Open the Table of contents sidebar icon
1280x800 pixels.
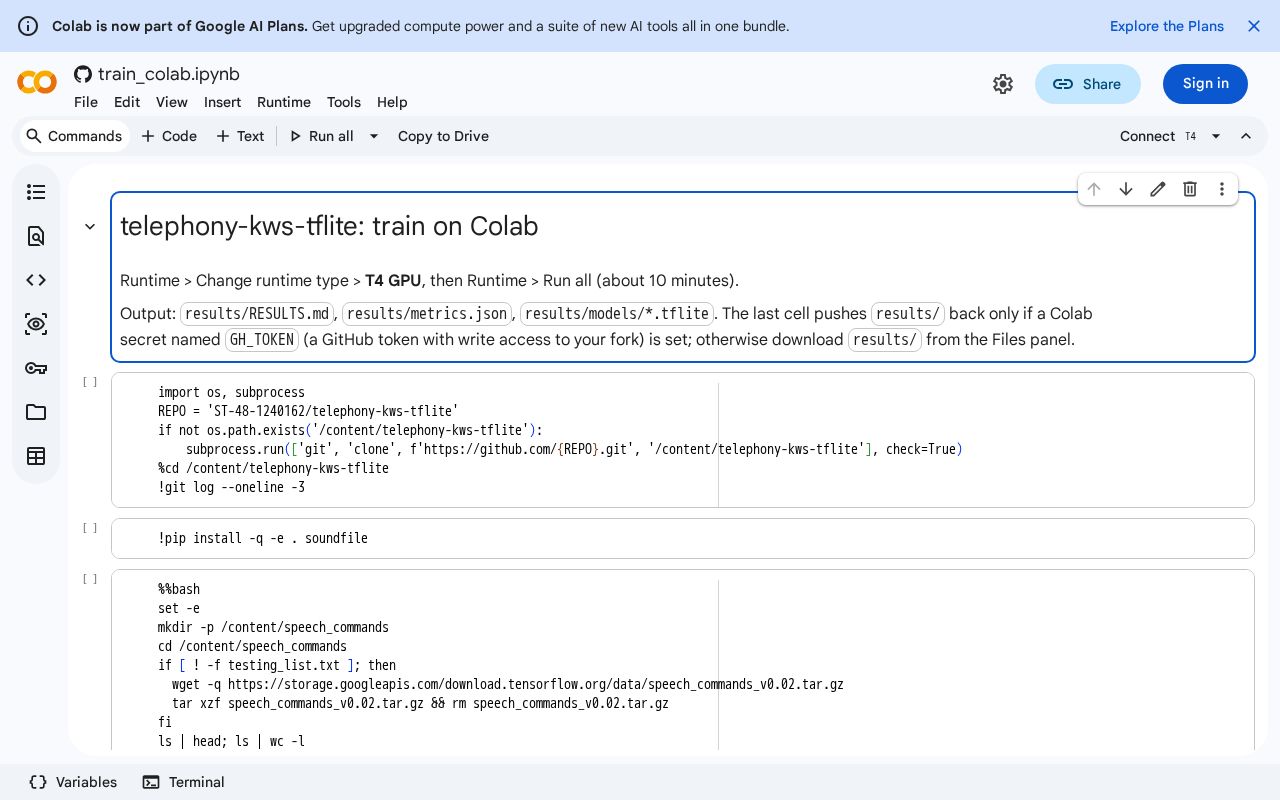[36, 192]
